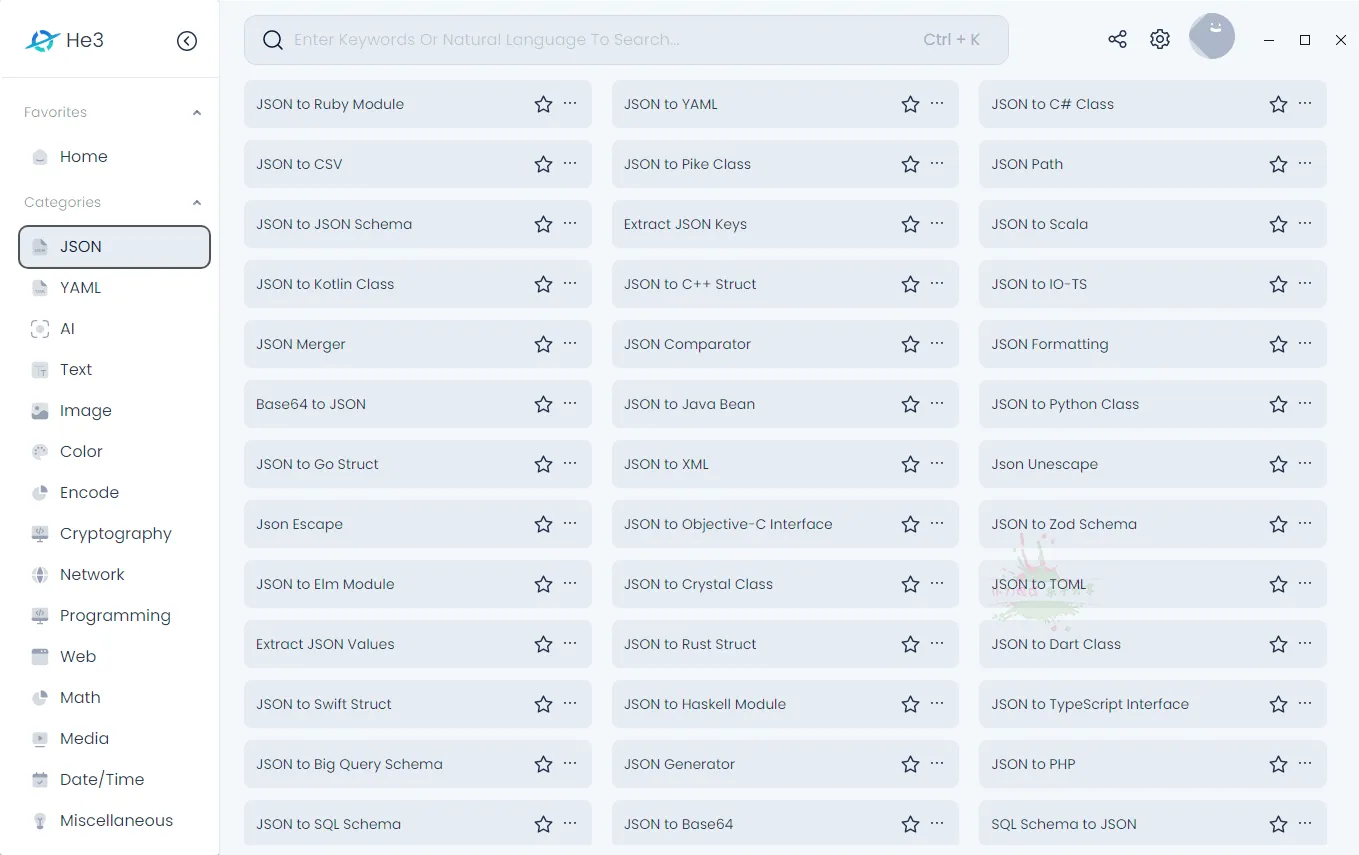The height and width of the screenshot is (855, 1359).
Task: Select the JSON category
Action: (x=114, y=247)
